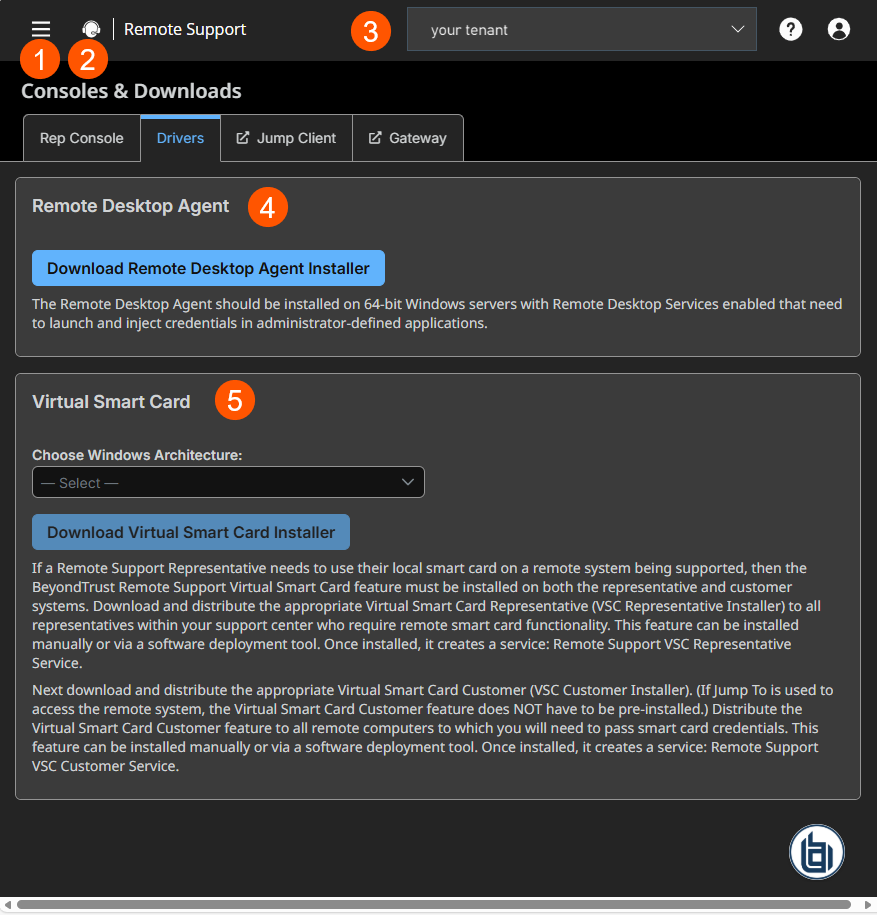This screenshot has height=915, width=877.
Task: Click the Virtual Smart Card section title
Action: 111,402
